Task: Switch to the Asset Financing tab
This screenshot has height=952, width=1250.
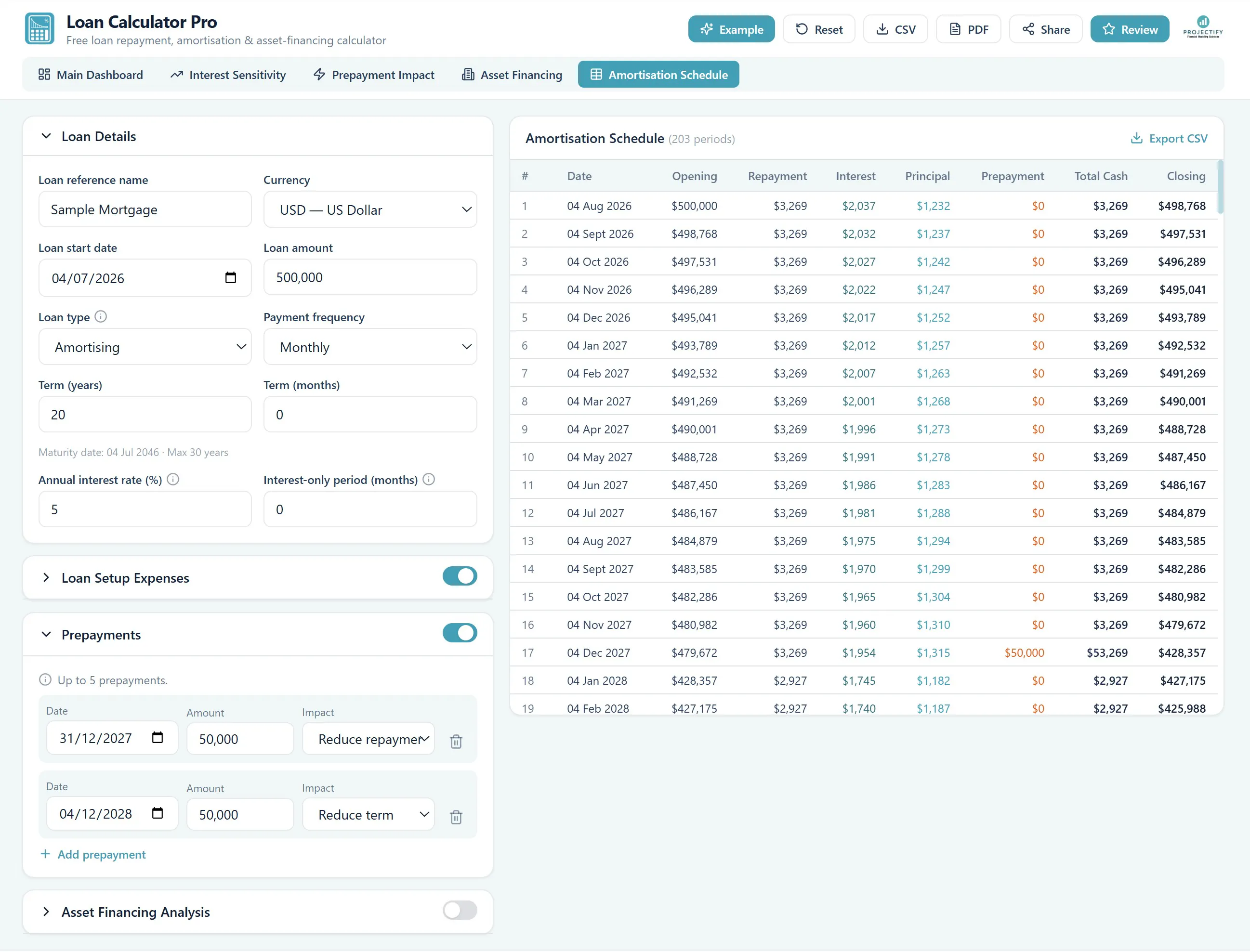Action: (x=512, y=75)
